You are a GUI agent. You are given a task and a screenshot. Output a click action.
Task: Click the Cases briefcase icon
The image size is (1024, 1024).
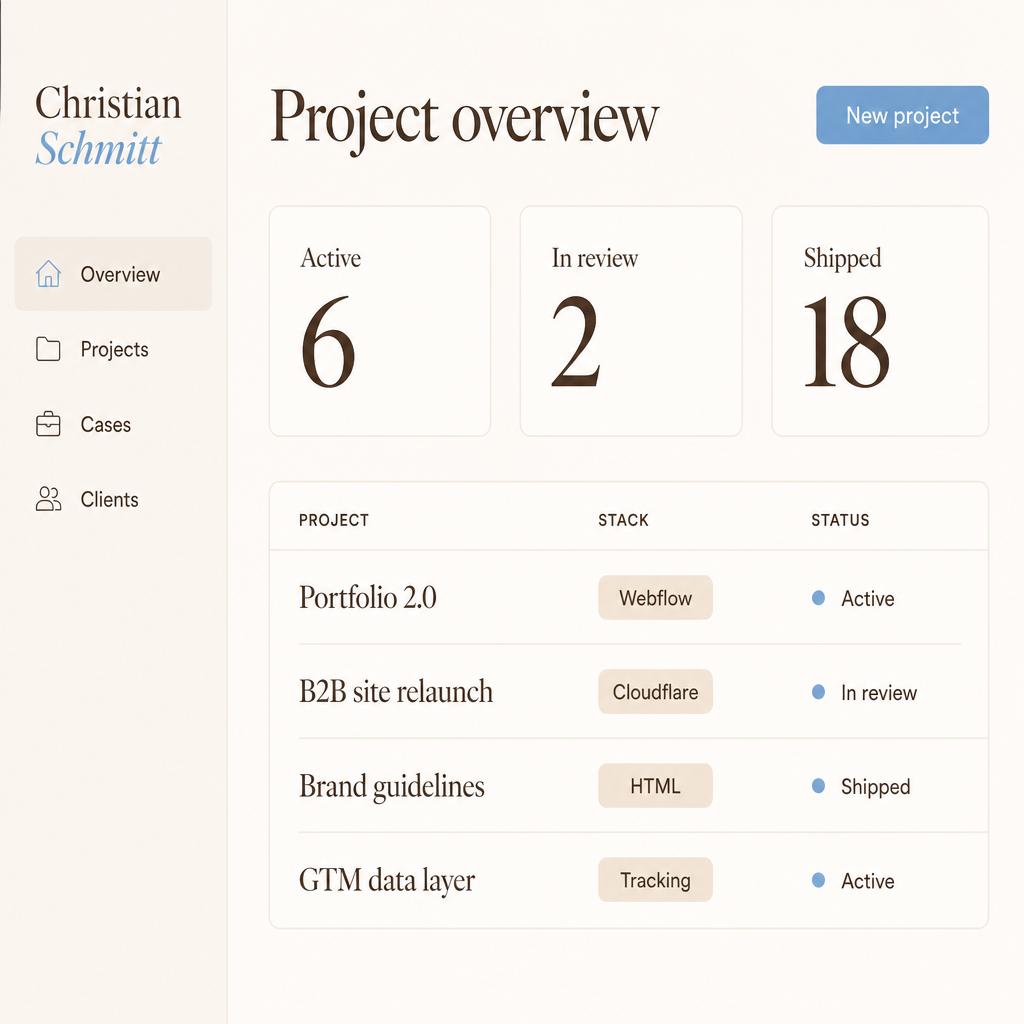coord(48,424)
